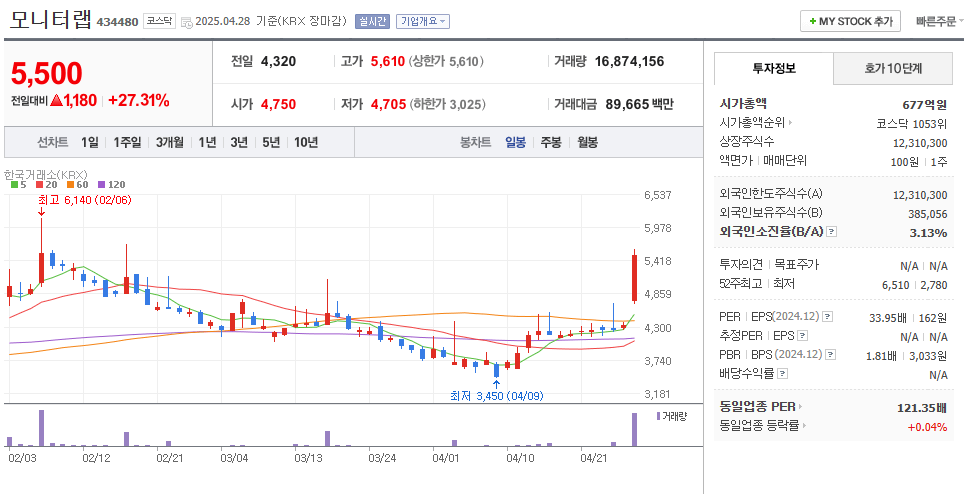Click the purple 120-day moving average legend swatch
This screenshot has height=494, width=968.
pyautogui.click(x=102, y=184)
